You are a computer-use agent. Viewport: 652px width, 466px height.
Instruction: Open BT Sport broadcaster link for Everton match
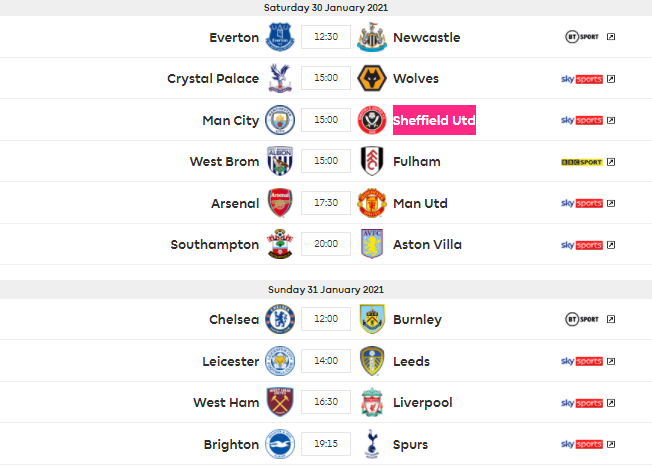589,38
